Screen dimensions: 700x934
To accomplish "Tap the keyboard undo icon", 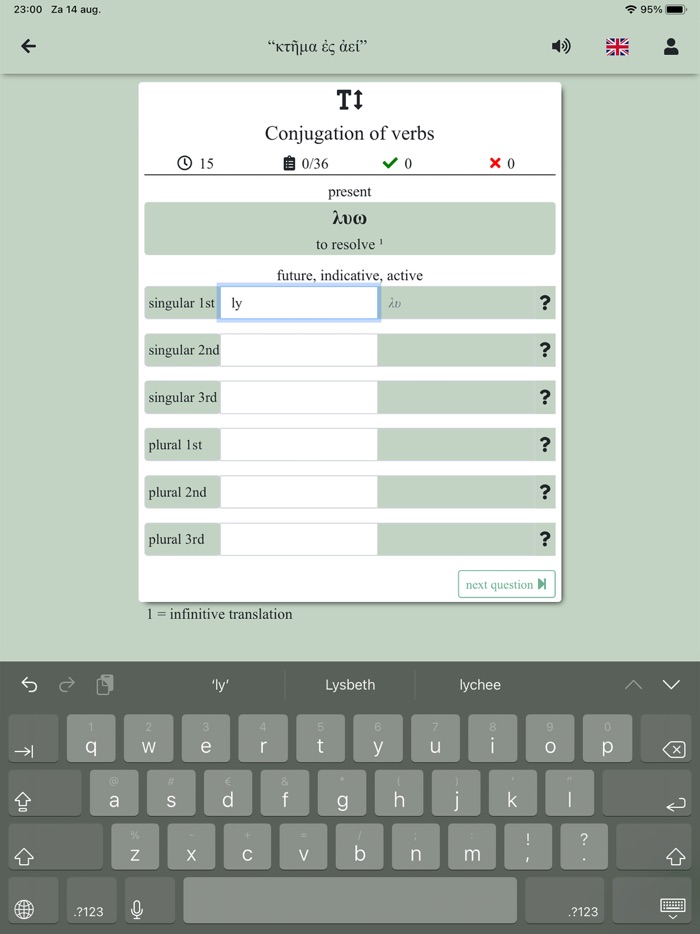I will click(29, 685).
